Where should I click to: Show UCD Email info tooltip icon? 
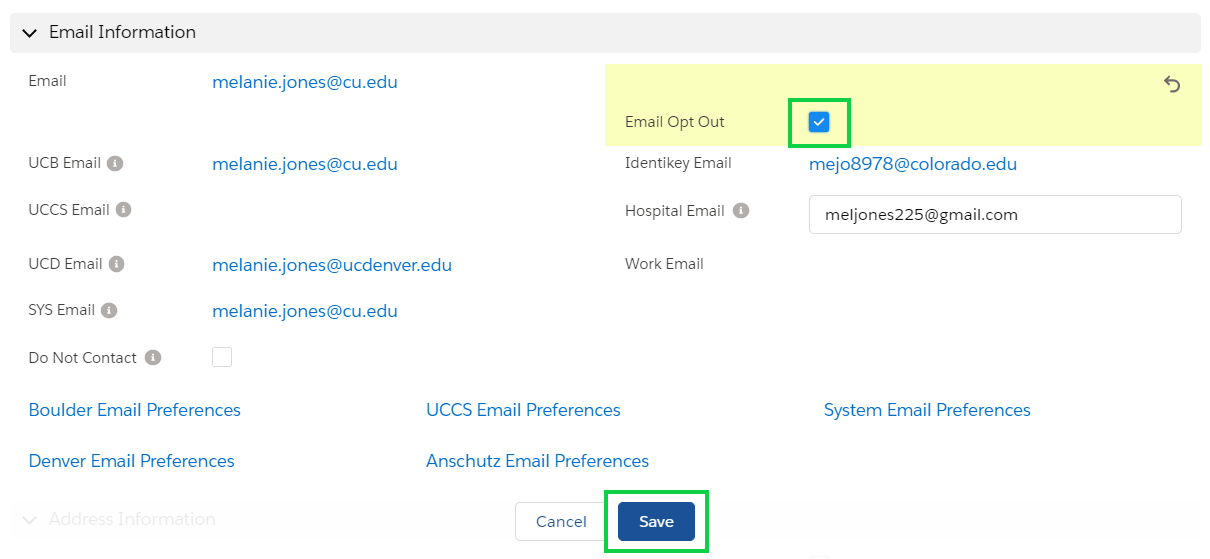[x=116, y=264]
